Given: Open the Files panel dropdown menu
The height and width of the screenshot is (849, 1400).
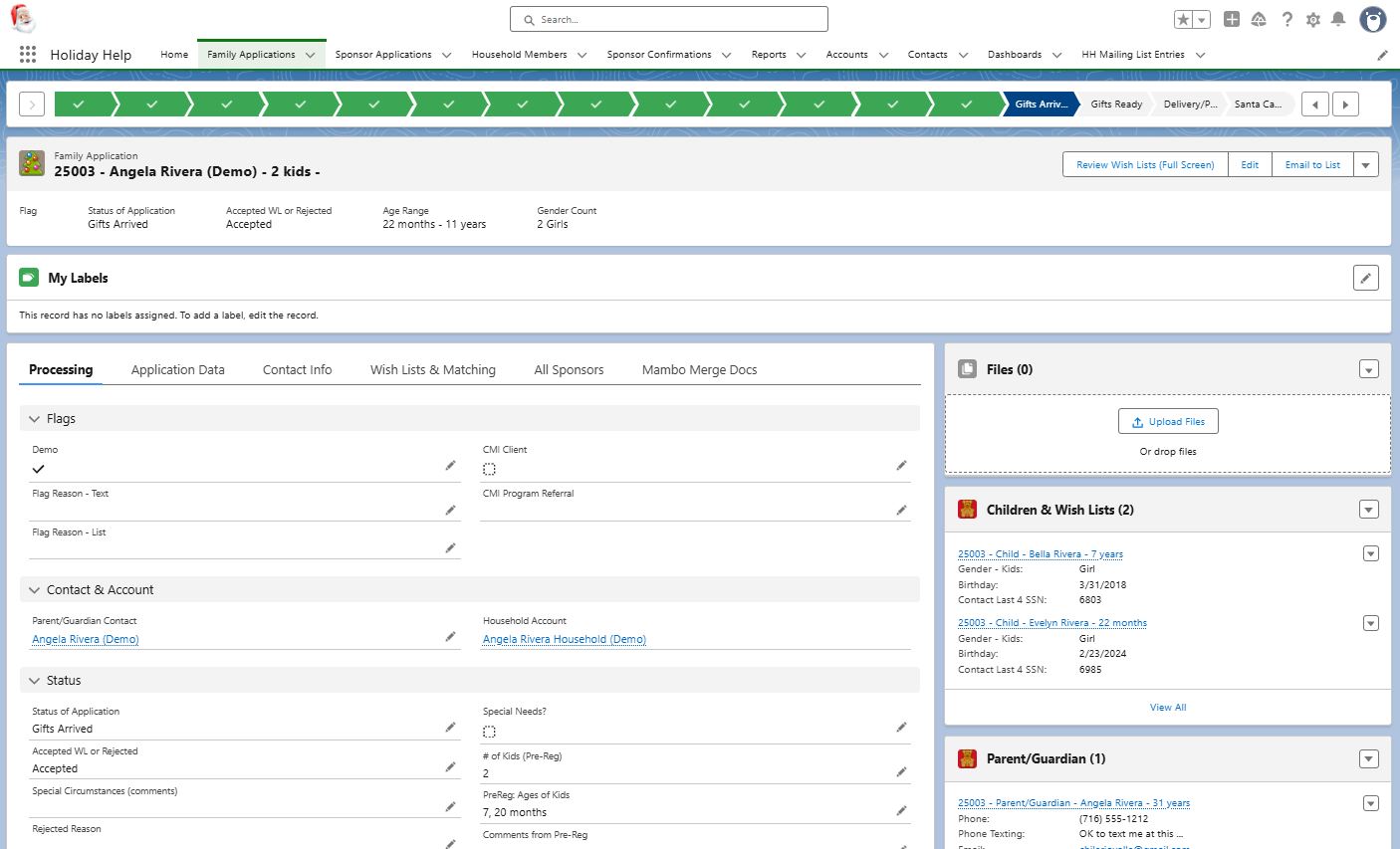Looking at the screenshot, I should click(x=1368, y=370).
